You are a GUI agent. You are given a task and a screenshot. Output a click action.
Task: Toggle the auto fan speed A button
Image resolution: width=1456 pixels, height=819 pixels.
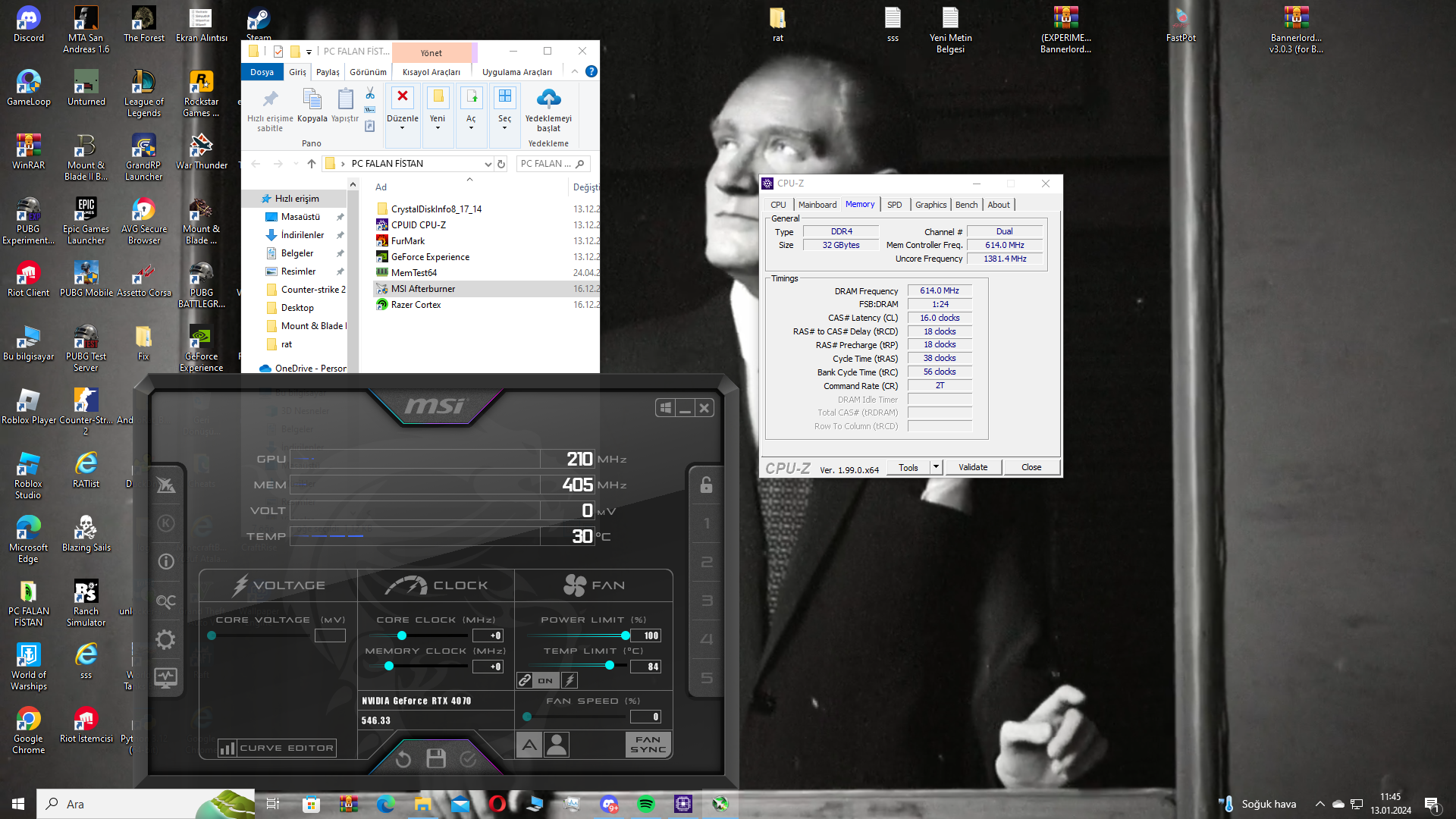click(529, 745)
